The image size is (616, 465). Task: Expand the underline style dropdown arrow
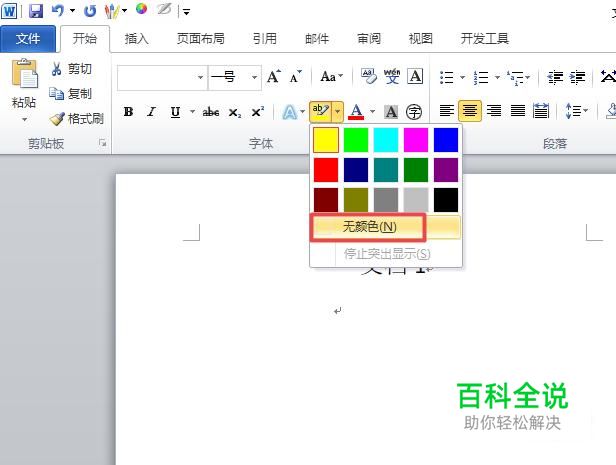[192, 112]
